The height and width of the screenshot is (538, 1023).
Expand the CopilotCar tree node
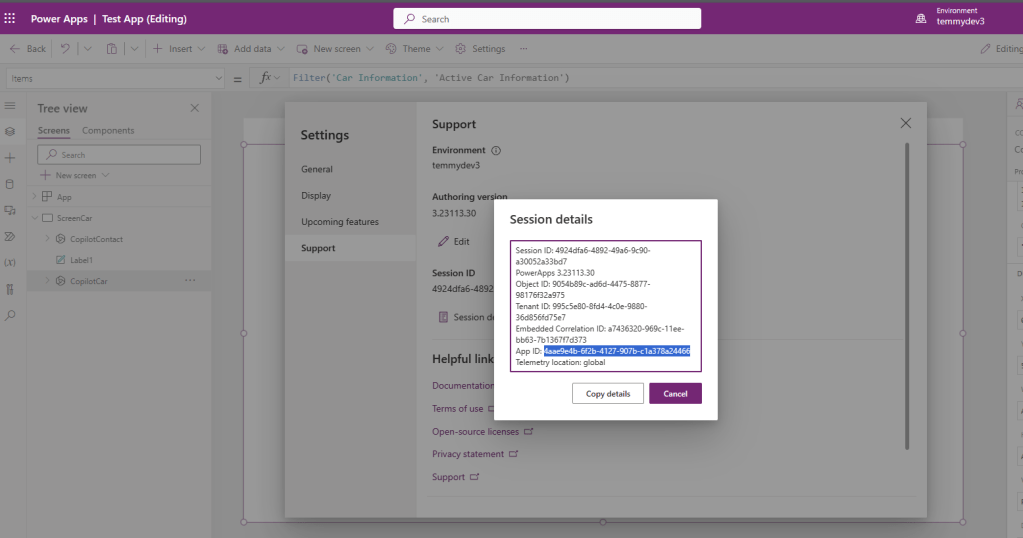pyautogui.click(x=47, y=281)
